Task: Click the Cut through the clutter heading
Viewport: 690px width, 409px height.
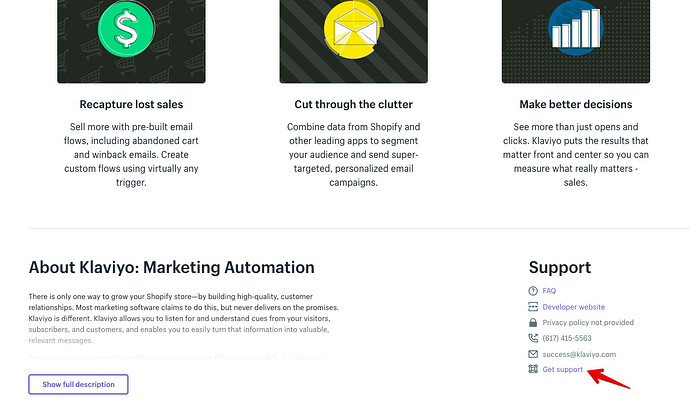Action: pos(353,104)
